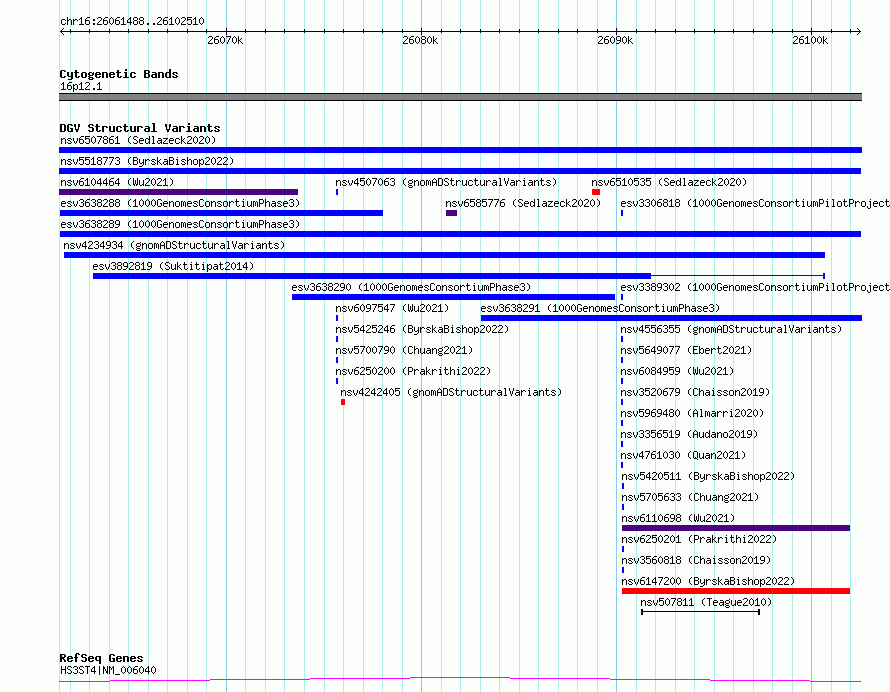Click the 26100k ruler position label
890x692 pixels.
810,40
